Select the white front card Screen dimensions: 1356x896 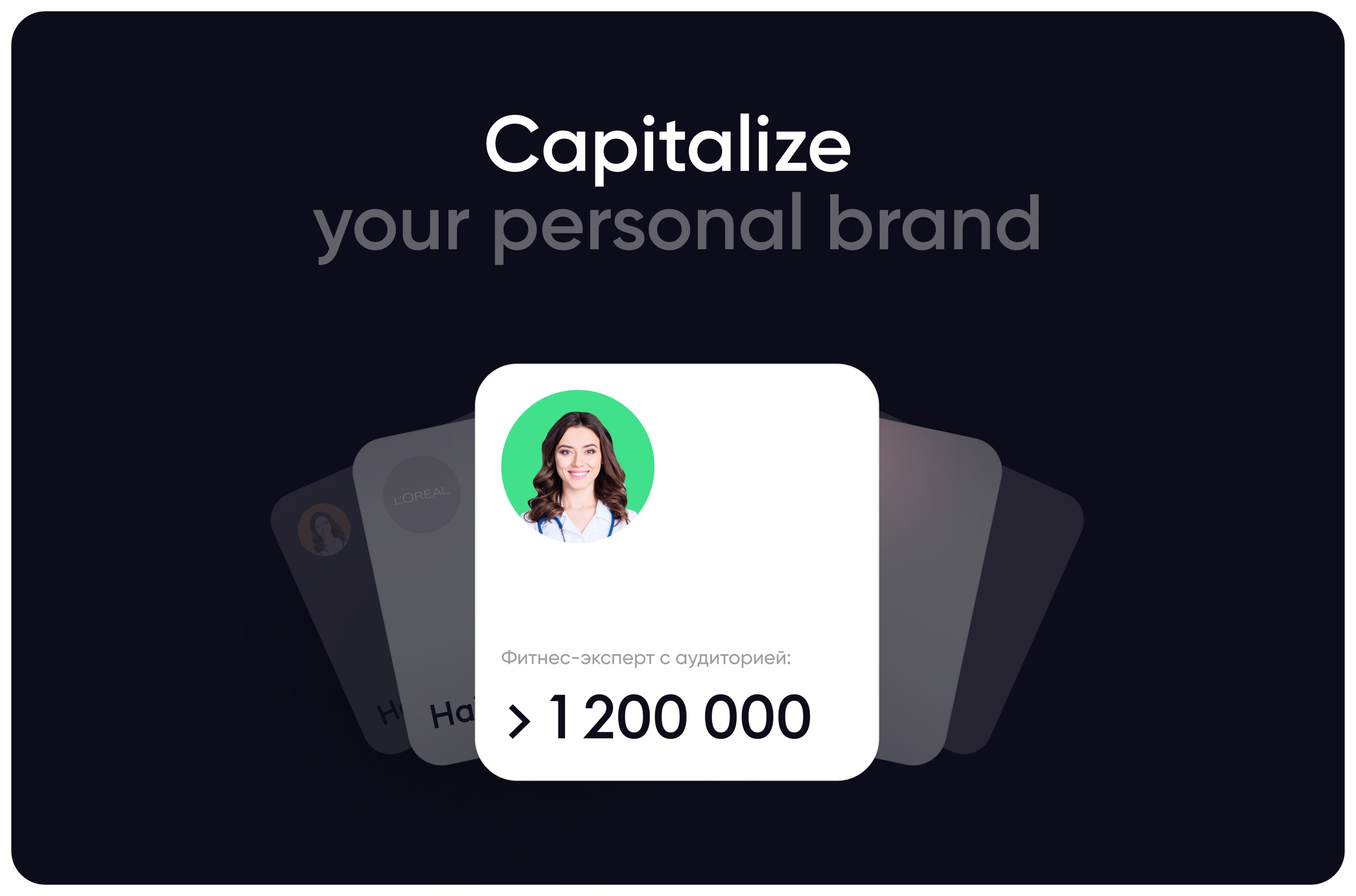pos(677,571)
